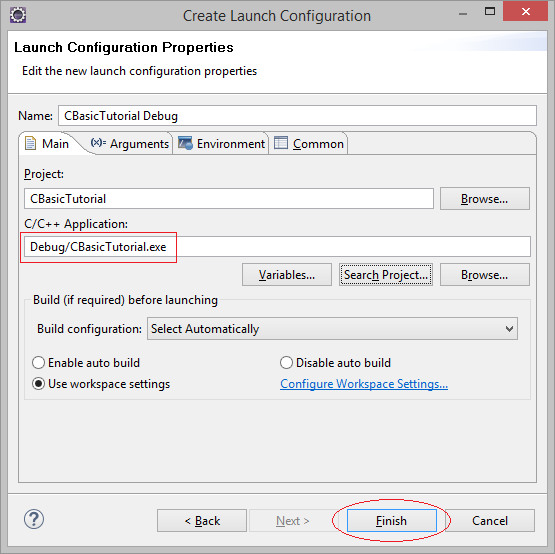Switch to the Environment tab
The height and width of the screenshot is (554, 555).
221,144
